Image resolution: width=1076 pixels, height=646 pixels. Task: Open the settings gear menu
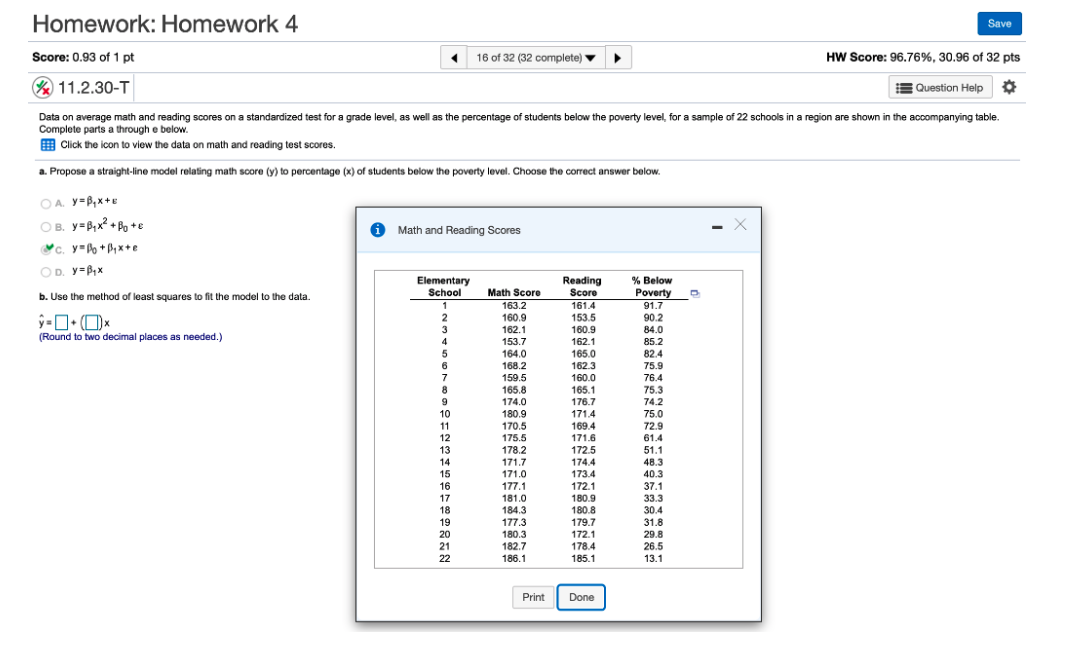[1010, 87]
